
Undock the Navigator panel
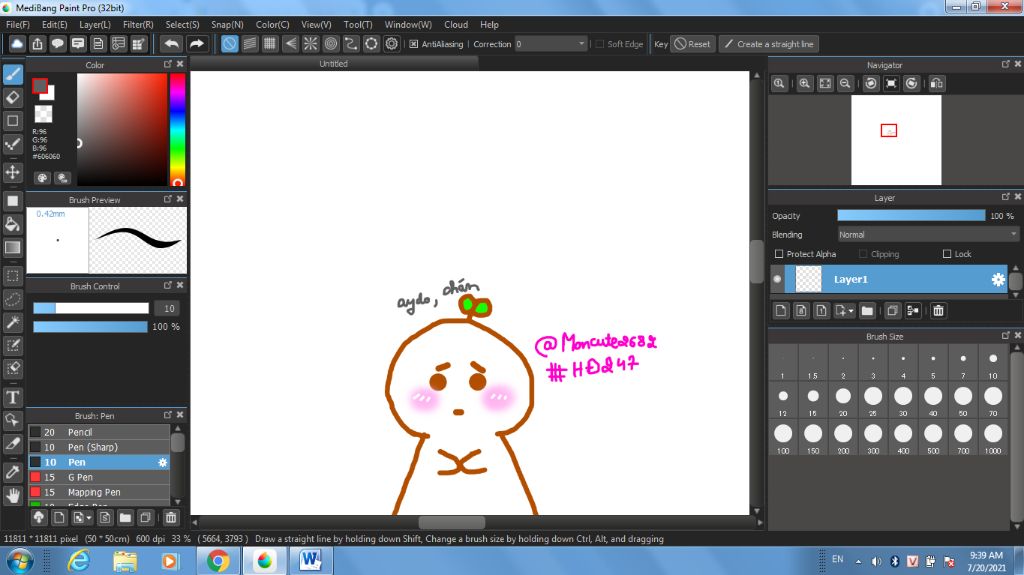[1005, 64]
